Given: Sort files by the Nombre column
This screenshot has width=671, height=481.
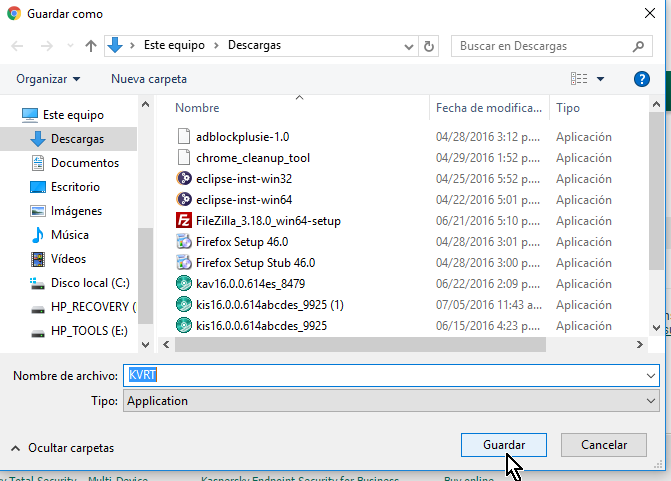Looking at the screenshot, I should click(x=197, y=108).
